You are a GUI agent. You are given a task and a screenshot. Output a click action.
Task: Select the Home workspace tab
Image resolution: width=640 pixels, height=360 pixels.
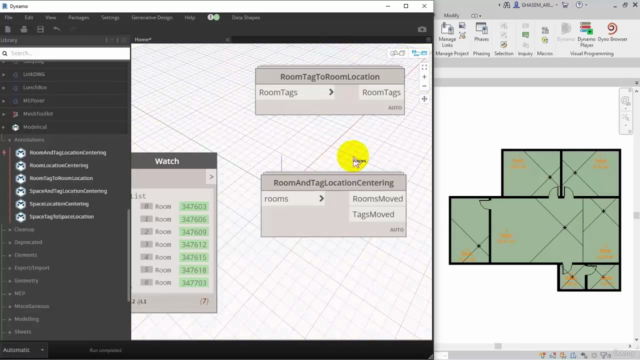(143, 40)
